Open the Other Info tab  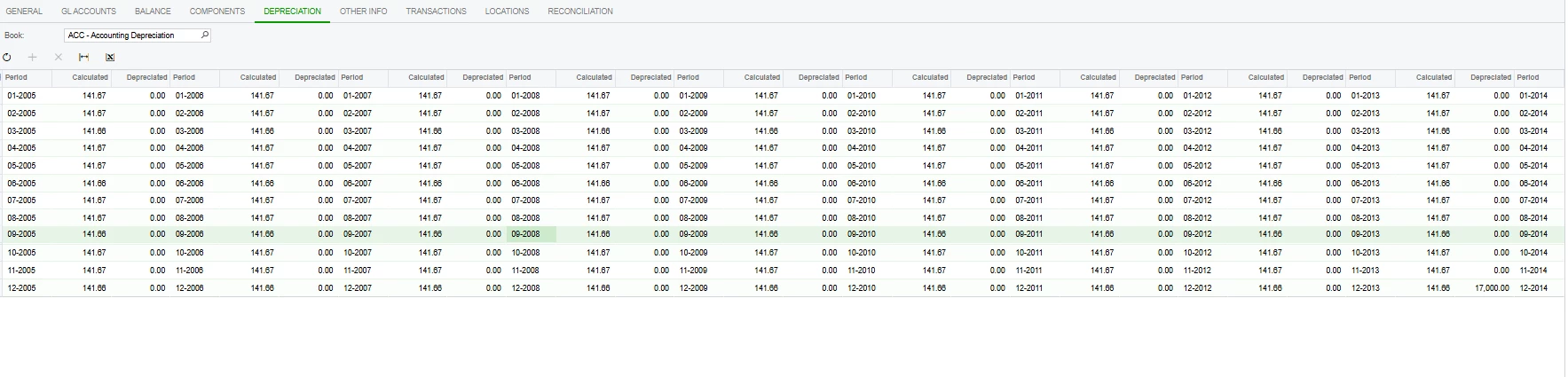364,12
